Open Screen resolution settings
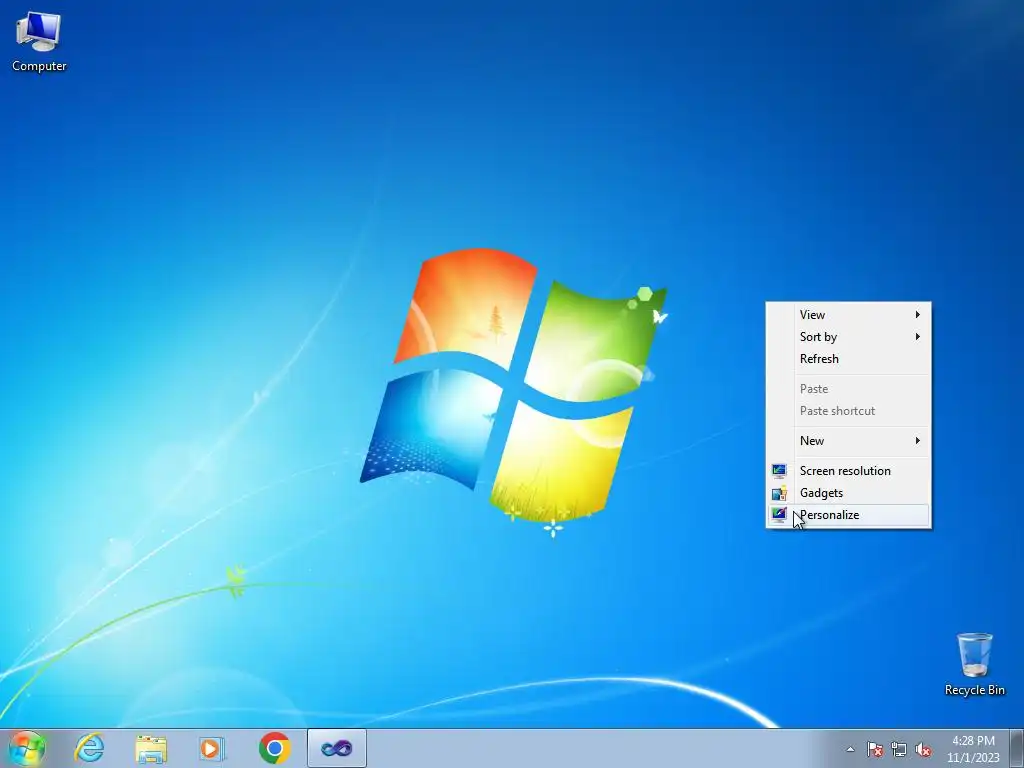The image size is (1024, 768). pos(848,471)
